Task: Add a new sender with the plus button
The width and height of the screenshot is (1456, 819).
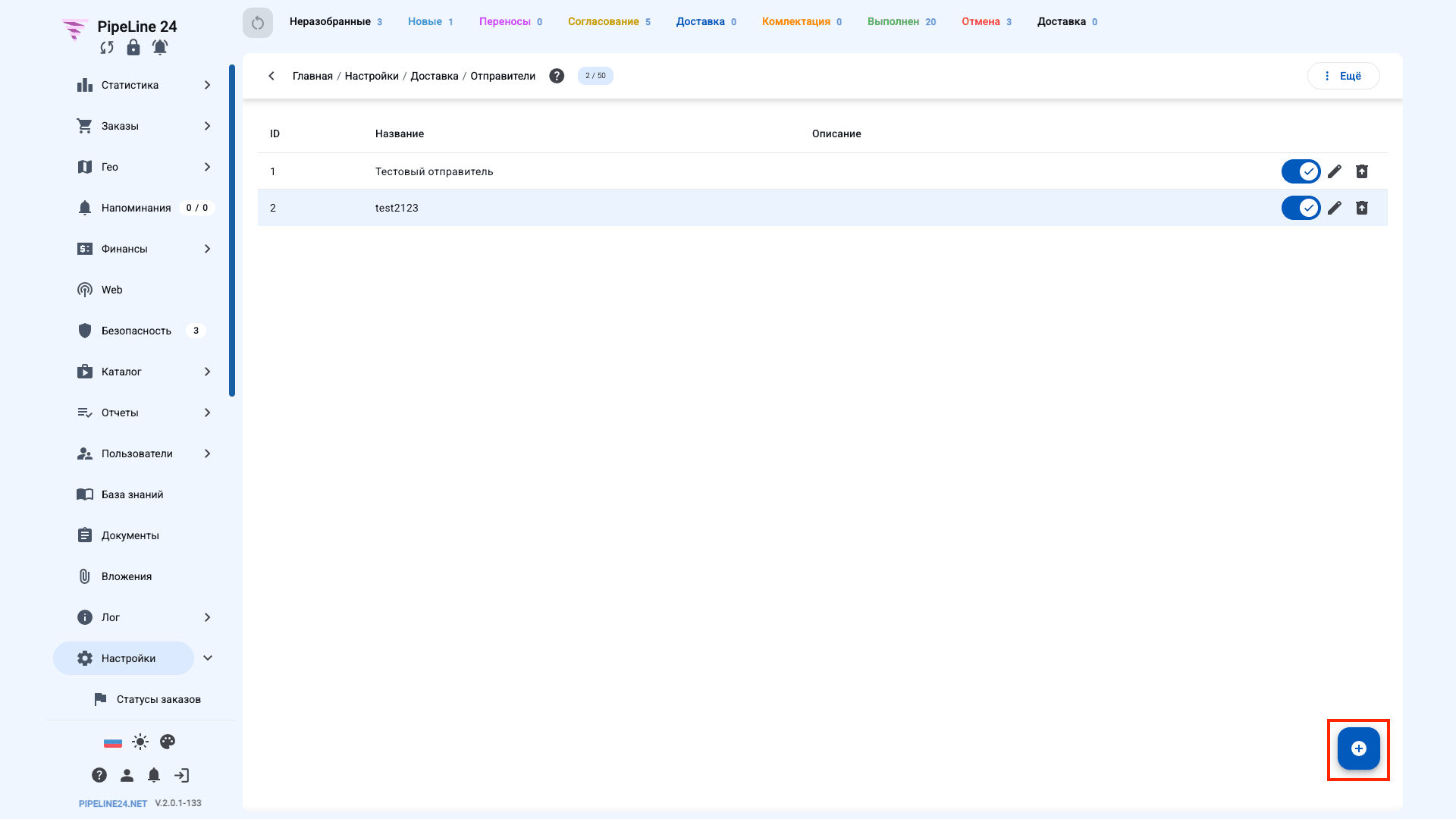Action: pyautogui.click(x=1358, y=749)
